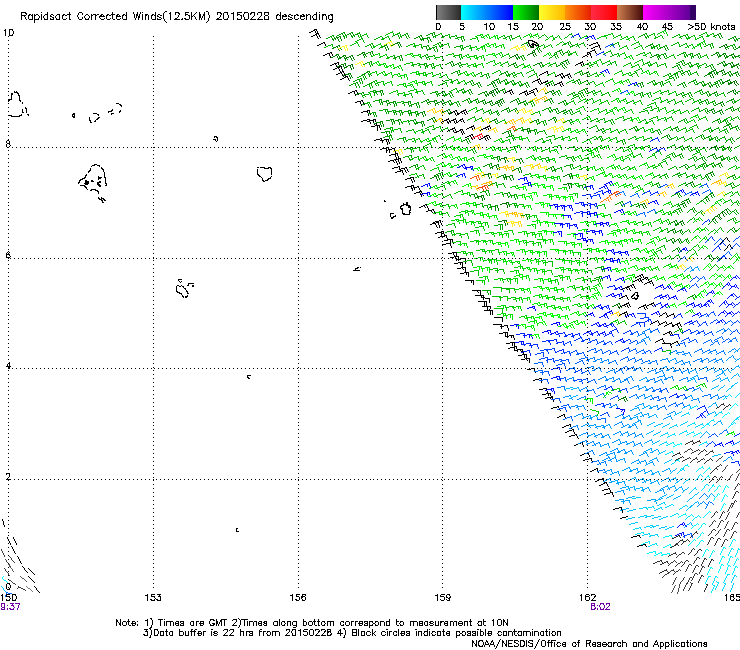Click the island outline at far left near latitude 9
The width and height of the screenshot is (740, 650).
tap(17, 104)
